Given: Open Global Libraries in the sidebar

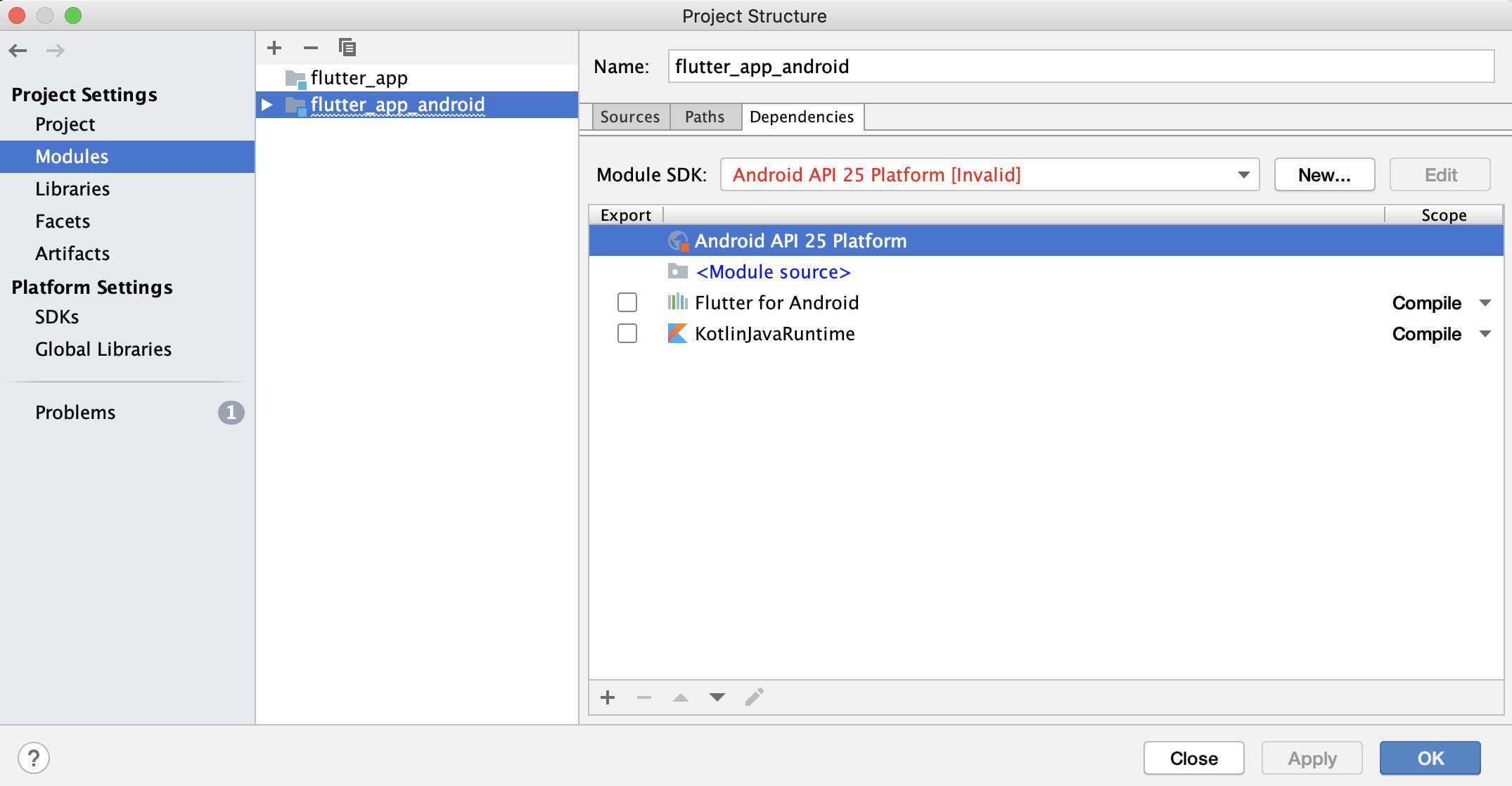Looking at the screenshot, I should point(103,349).
